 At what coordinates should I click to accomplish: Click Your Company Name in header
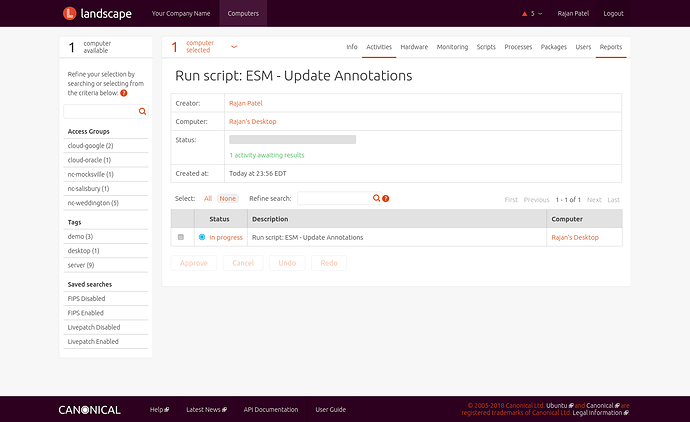(x=181, y=13)
